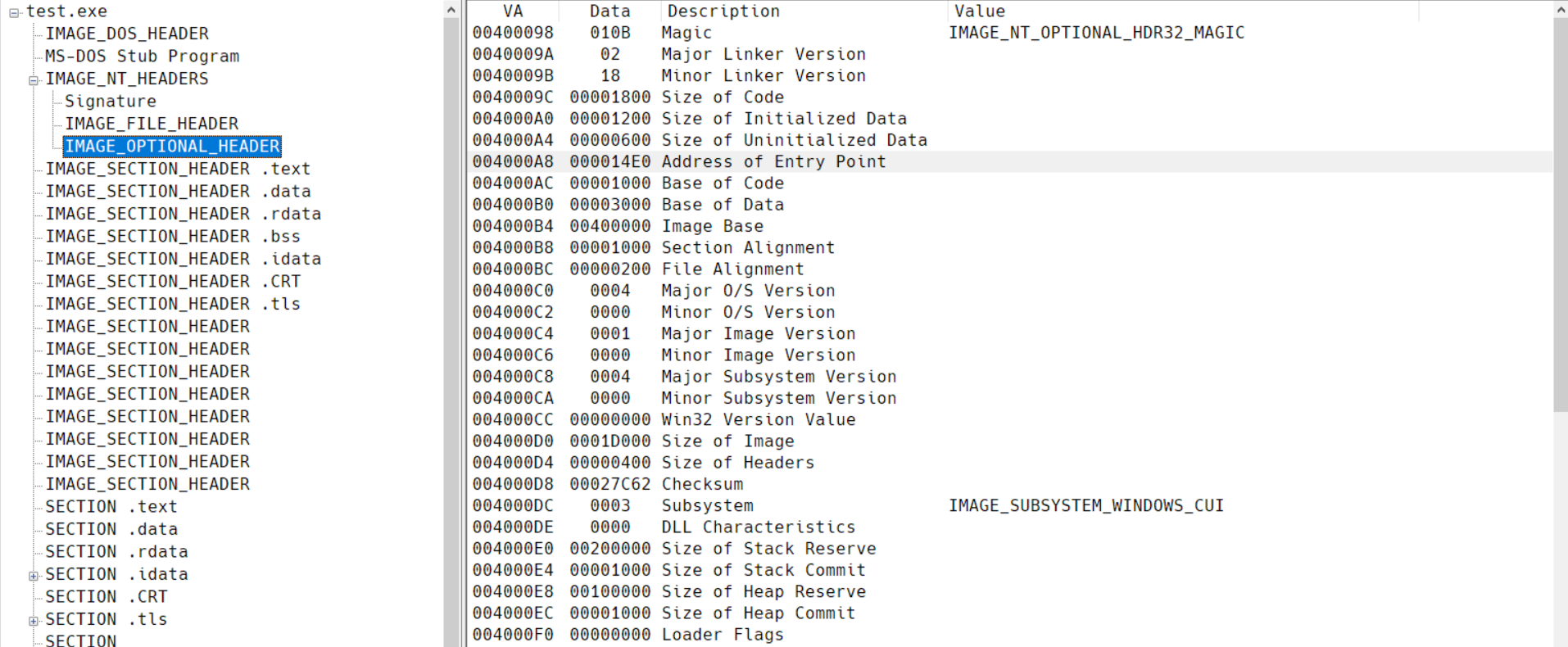Open IMAGE_SECTION_HEADER .rdata entry
The image size is (1568, 647).
[x=183, y=214]
